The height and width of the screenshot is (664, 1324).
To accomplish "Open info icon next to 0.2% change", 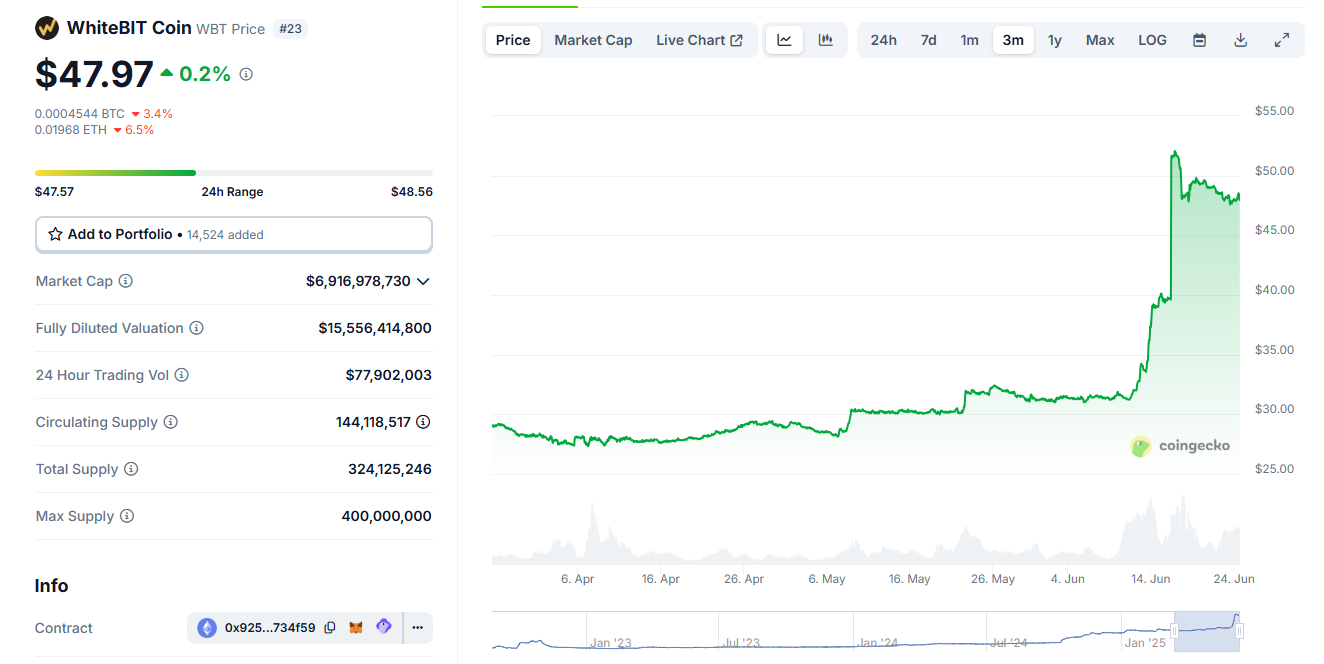I will pyautogui.click(x=246, y=74).
